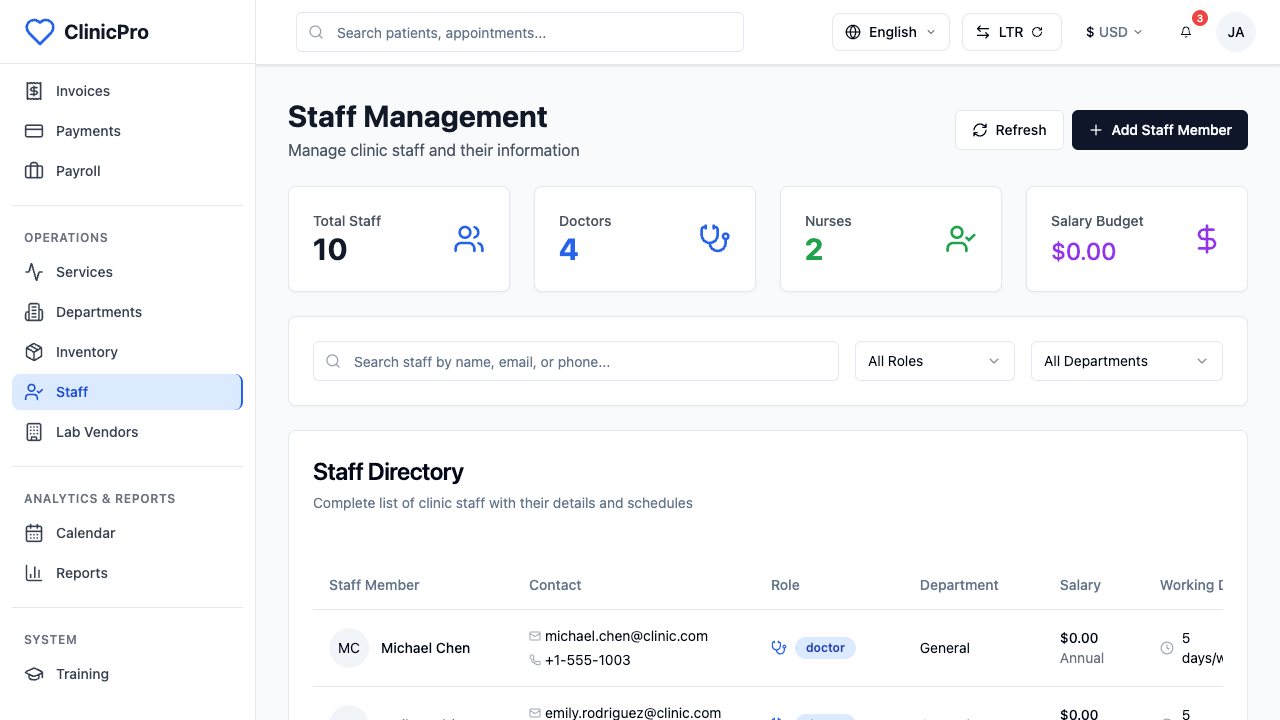Click the Staff user-check sidebar icon
Image resolution: width=1280 pixels, height=720 pixels.
[x=34, y=392]
